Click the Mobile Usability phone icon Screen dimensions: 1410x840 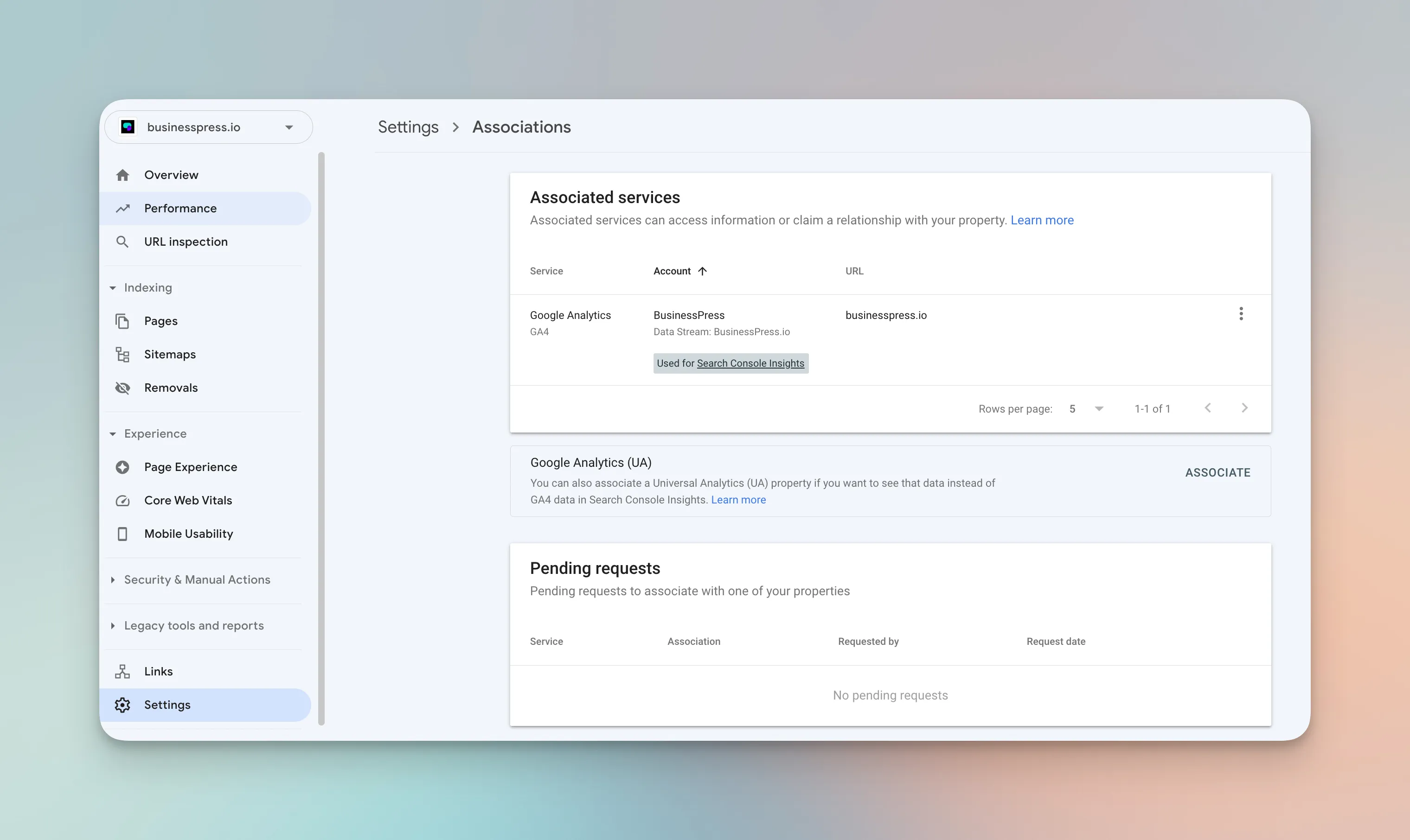[x=122, y=534]
